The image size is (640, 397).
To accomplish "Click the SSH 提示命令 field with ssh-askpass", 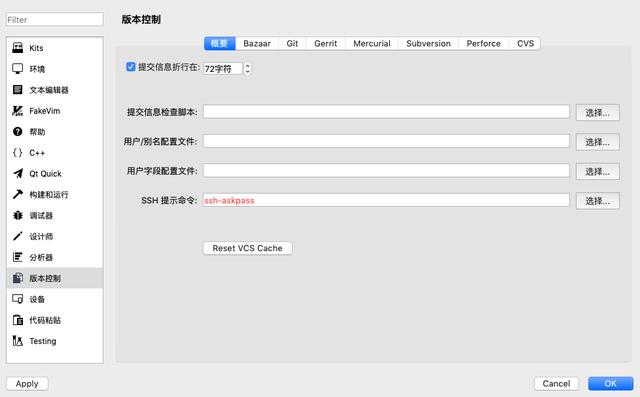I will pos(386,200).
